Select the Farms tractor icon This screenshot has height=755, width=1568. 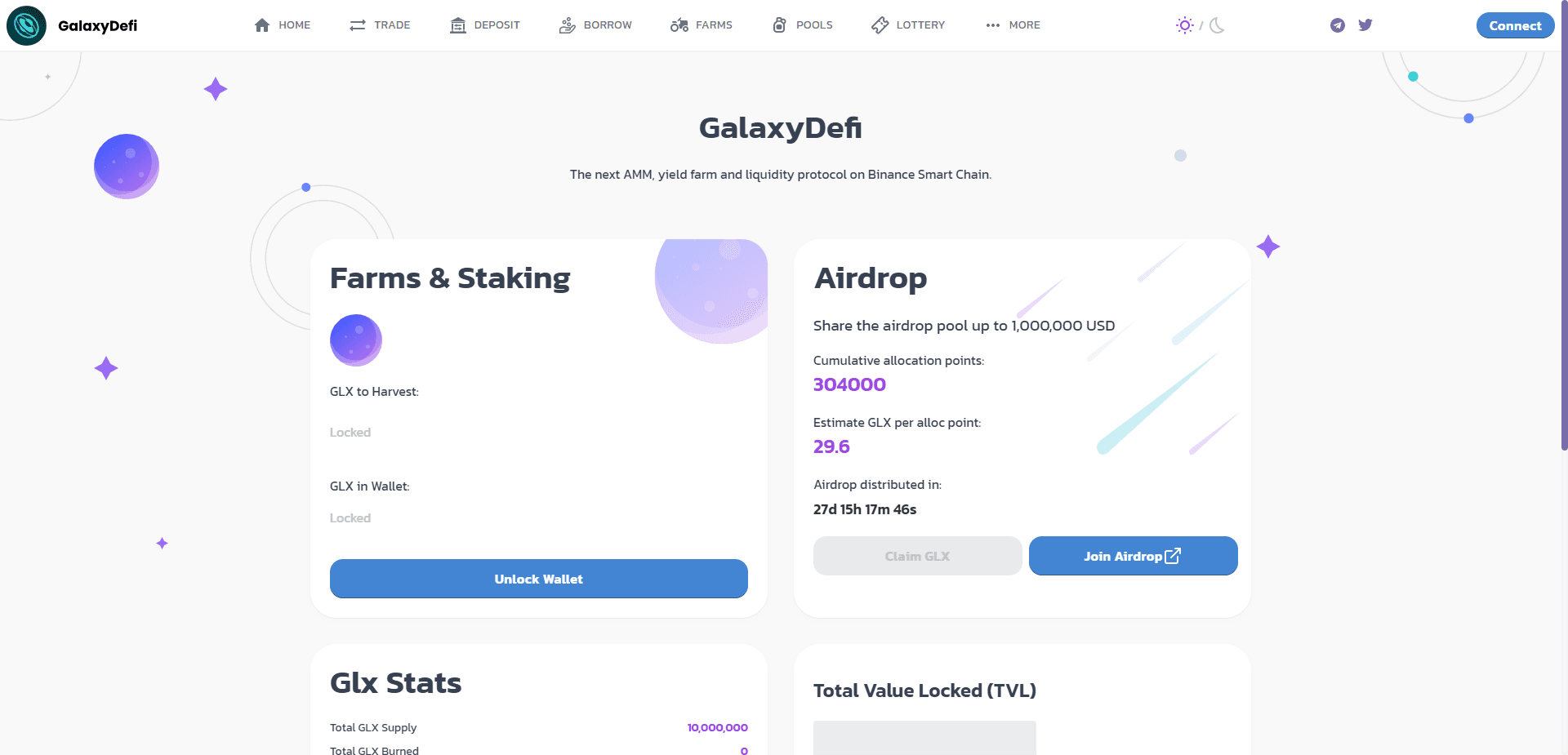(678, 25)
